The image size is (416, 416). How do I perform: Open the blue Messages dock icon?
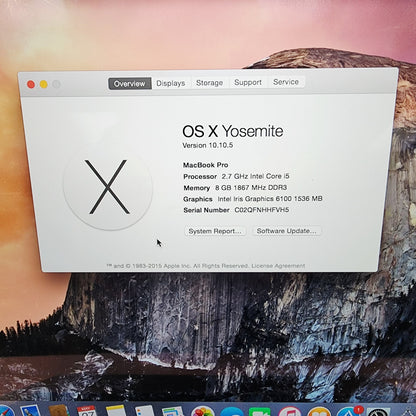pos(232,412)
